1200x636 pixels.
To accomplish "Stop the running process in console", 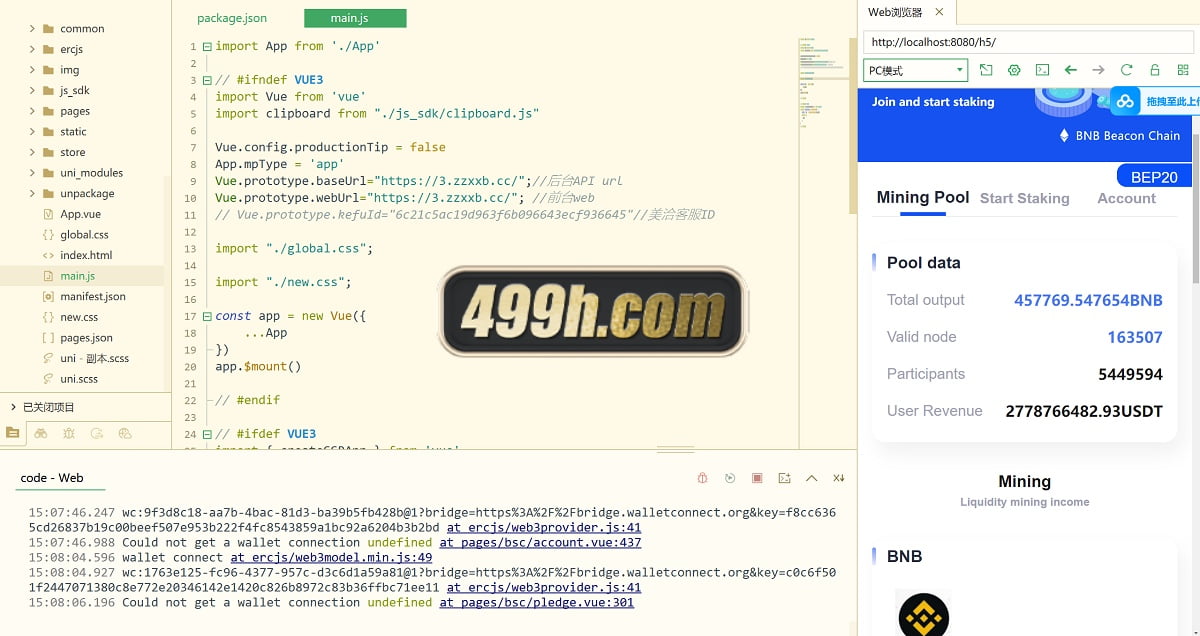I will (757, 478).
